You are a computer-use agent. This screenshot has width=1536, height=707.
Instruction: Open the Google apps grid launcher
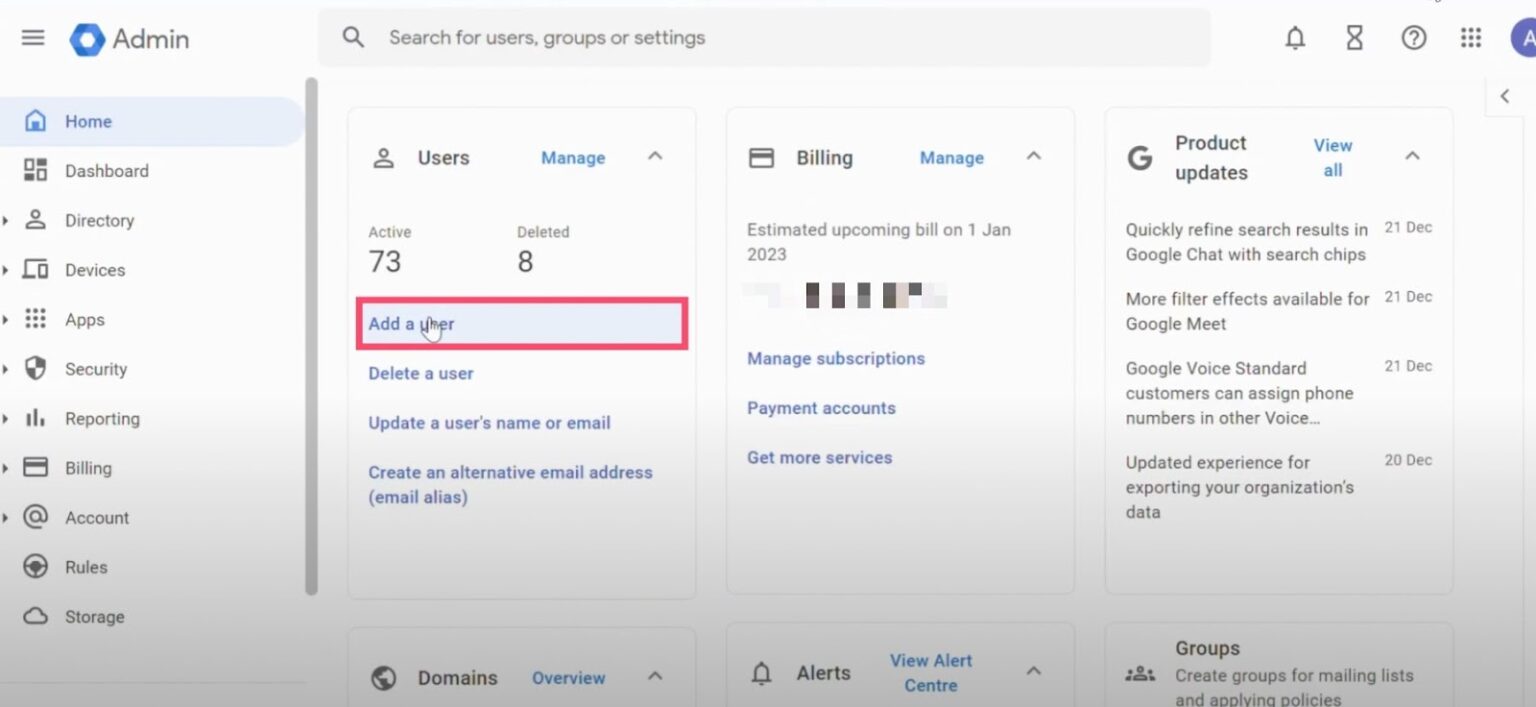(x=1470, y=38)
